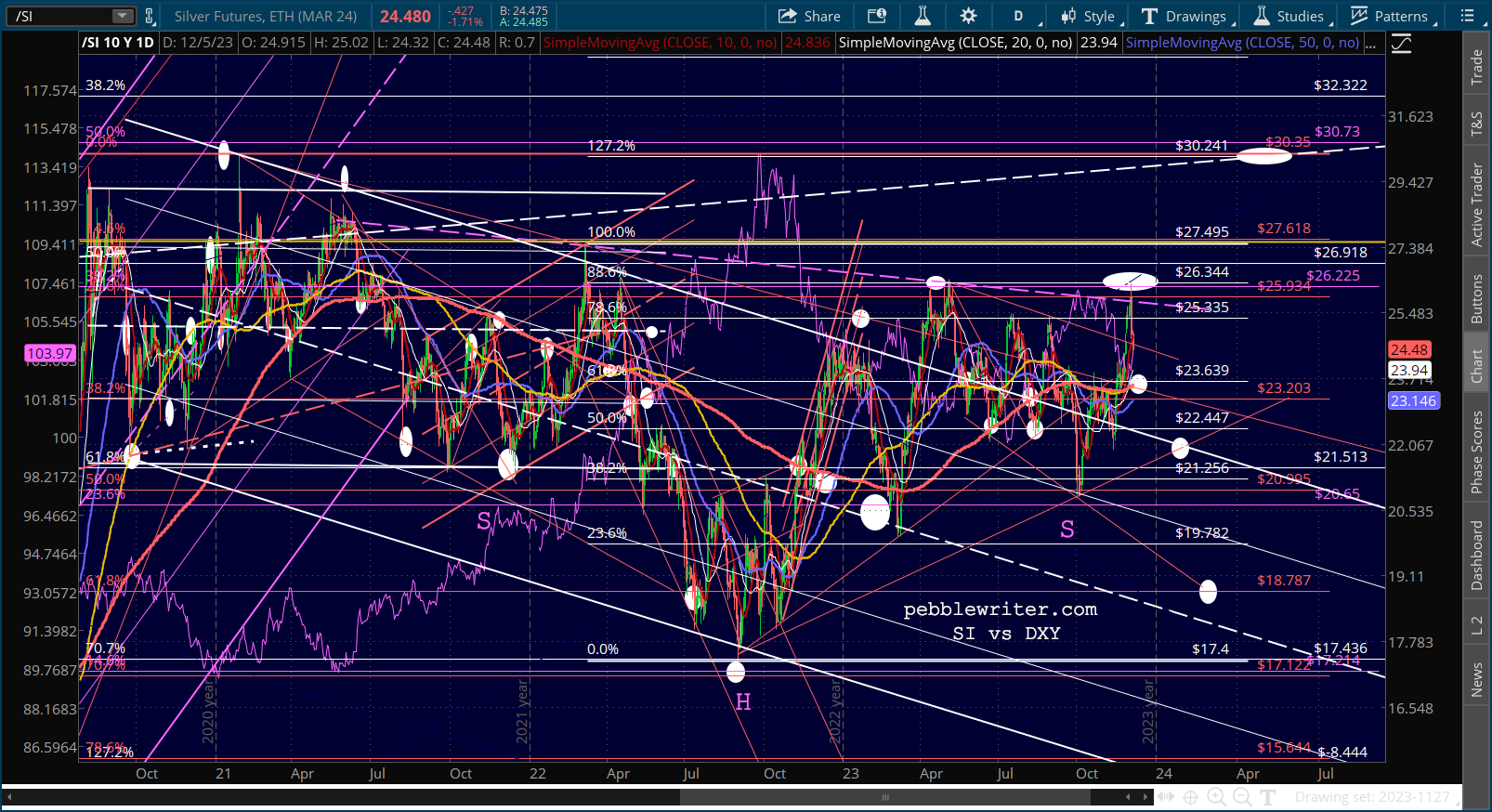
Task: Click the ellipsis after the study labels
Action: pyautogui.click(x=1370, y=43)
